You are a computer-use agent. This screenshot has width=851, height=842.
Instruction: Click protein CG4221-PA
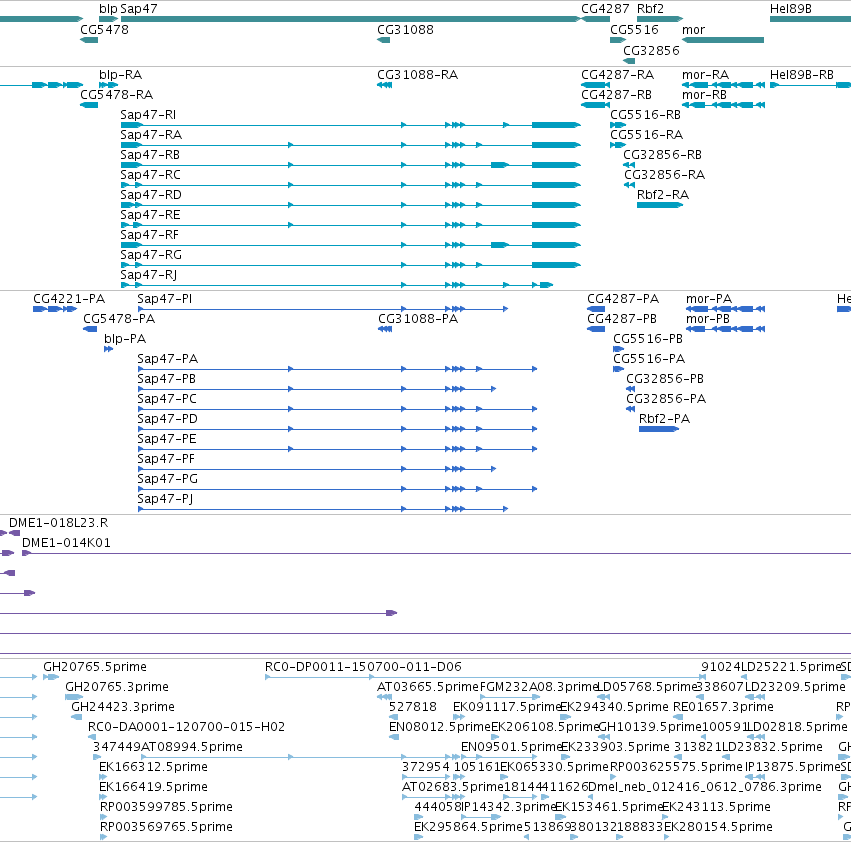click(55, 309)
